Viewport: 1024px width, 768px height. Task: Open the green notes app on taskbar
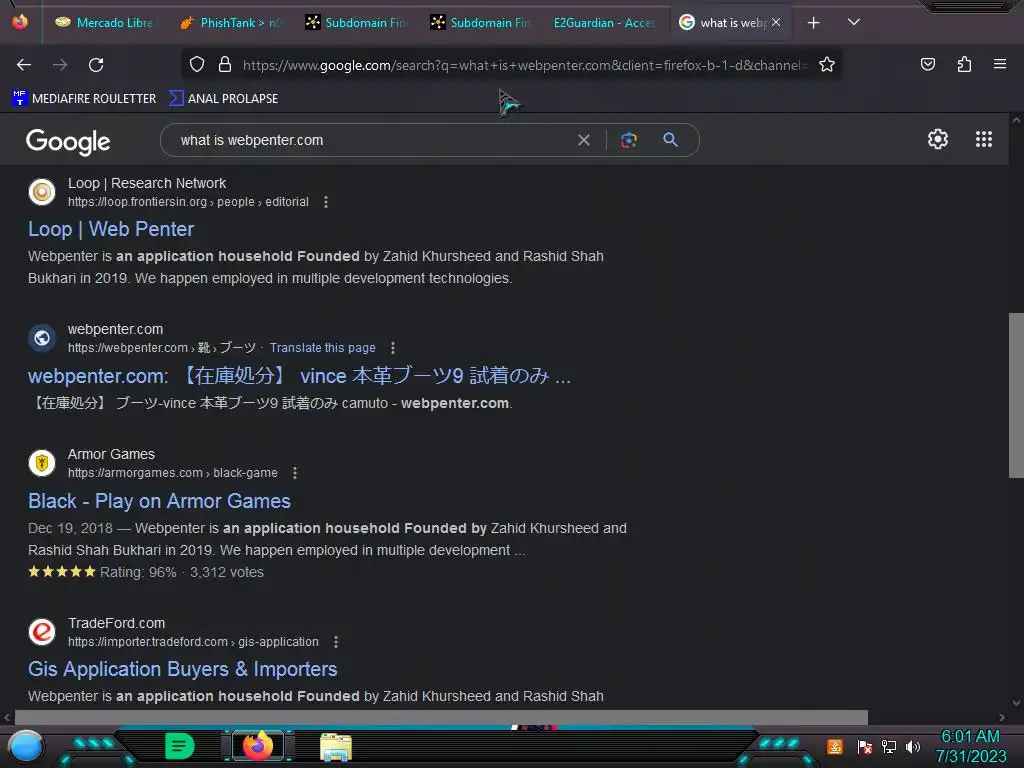179,746
